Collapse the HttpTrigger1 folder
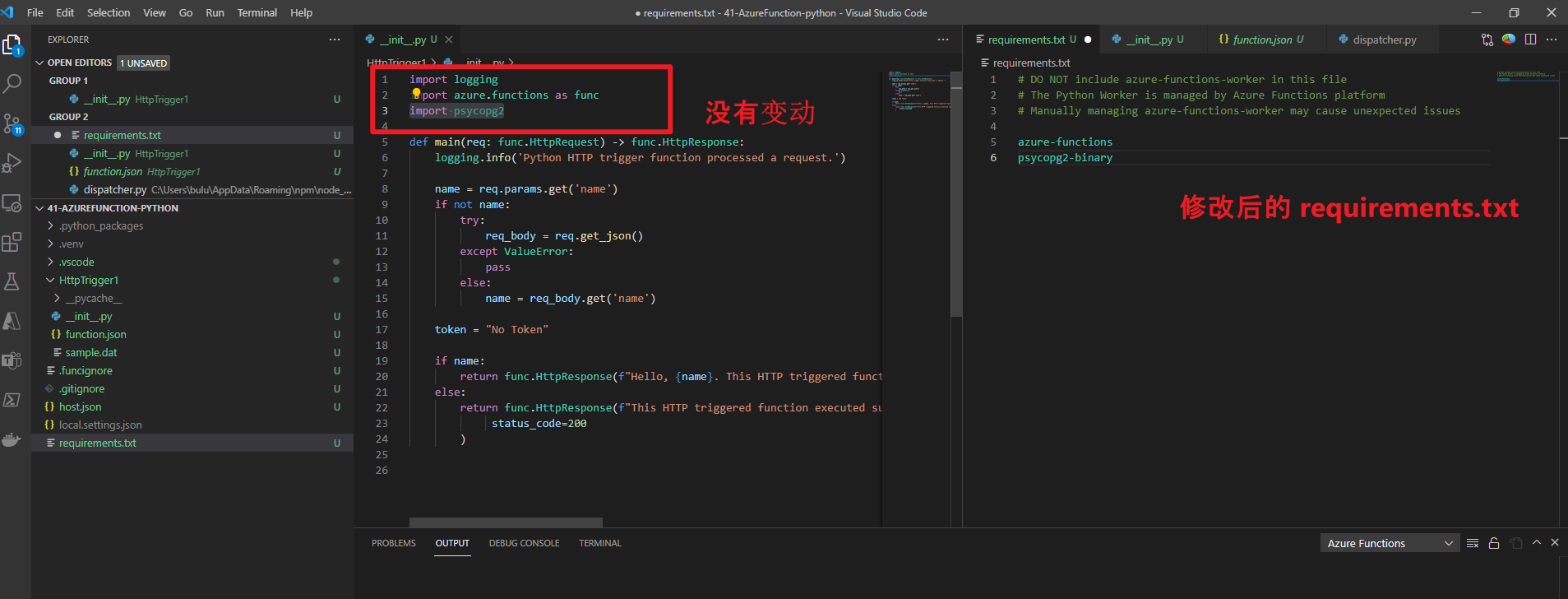This screenshot has width=1568, height=599. 88,281
